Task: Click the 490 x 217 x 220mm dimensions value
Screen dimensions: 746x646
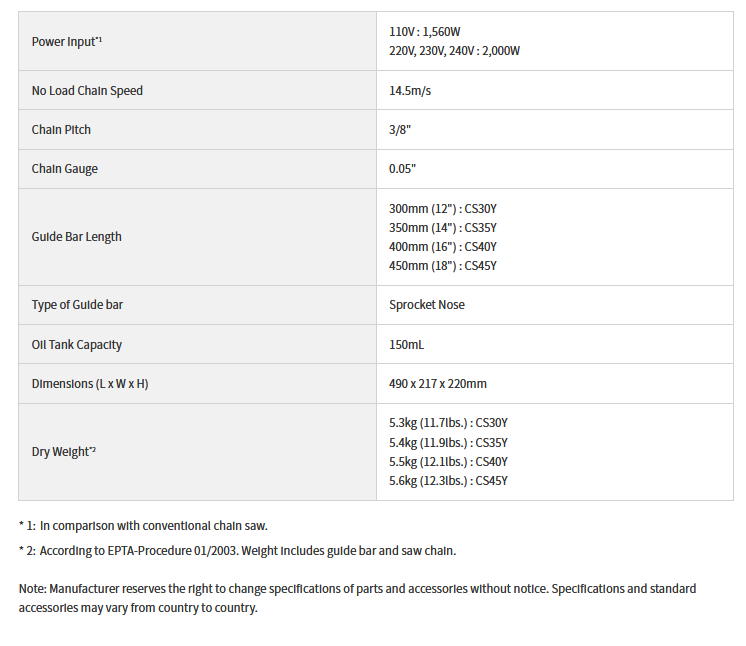Action: tap(438, 384)
